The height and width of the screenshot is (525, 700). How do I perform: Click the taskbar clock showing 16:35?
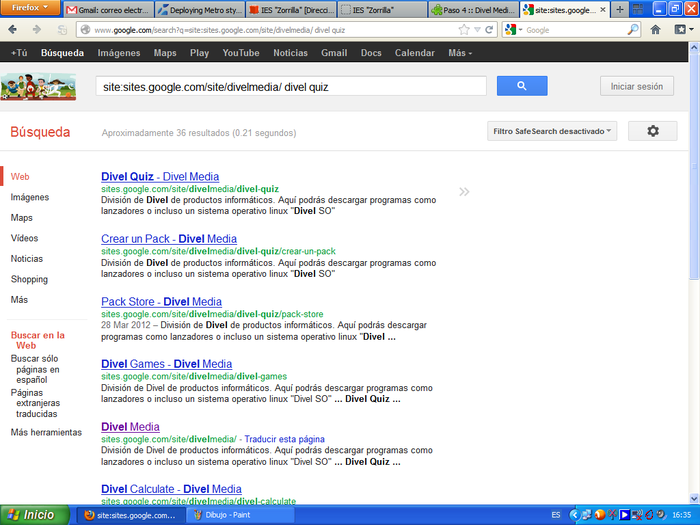681,515
